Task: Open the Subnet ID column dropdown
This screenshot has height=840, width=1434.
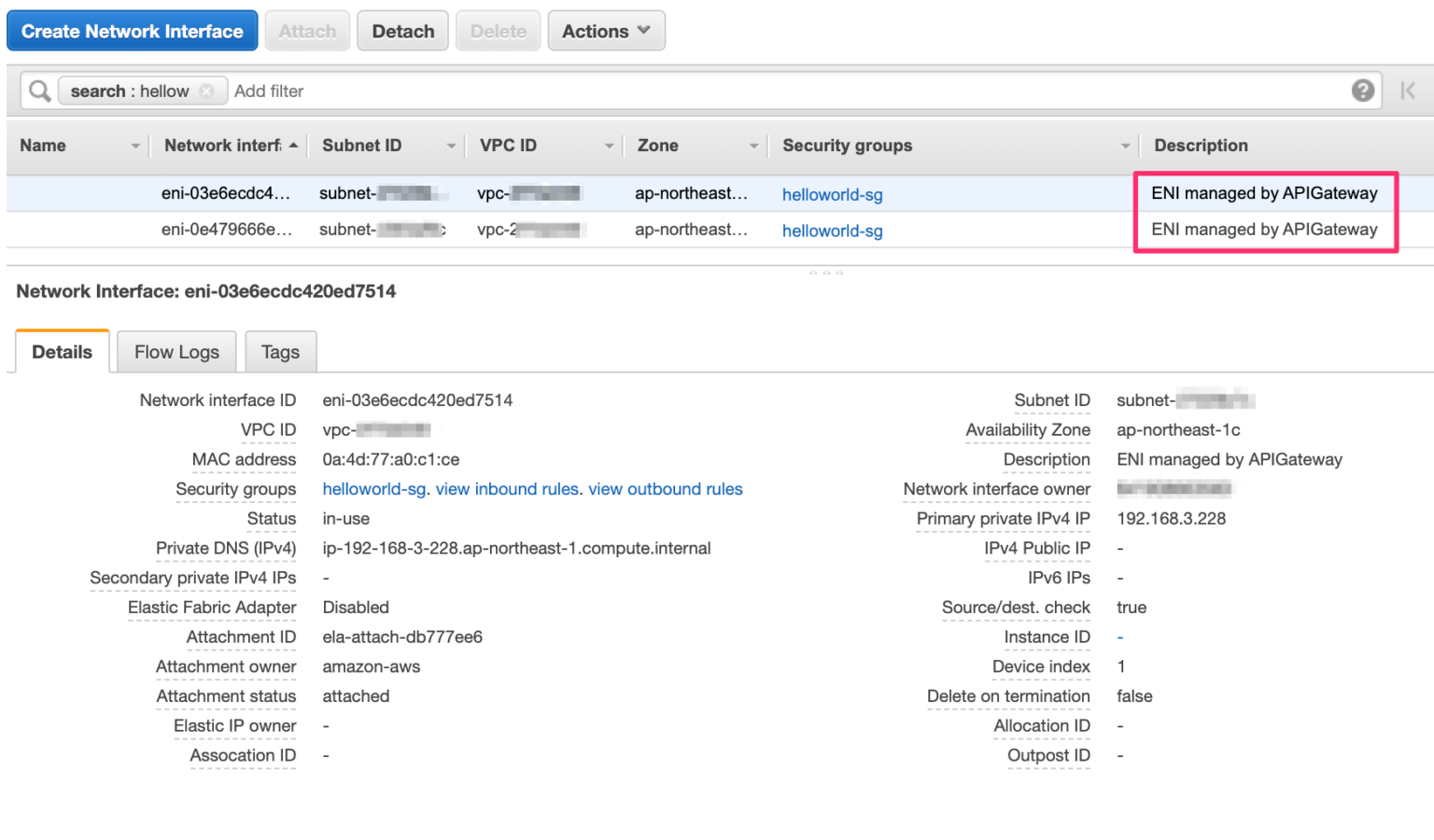Action: tap(451, 146)
